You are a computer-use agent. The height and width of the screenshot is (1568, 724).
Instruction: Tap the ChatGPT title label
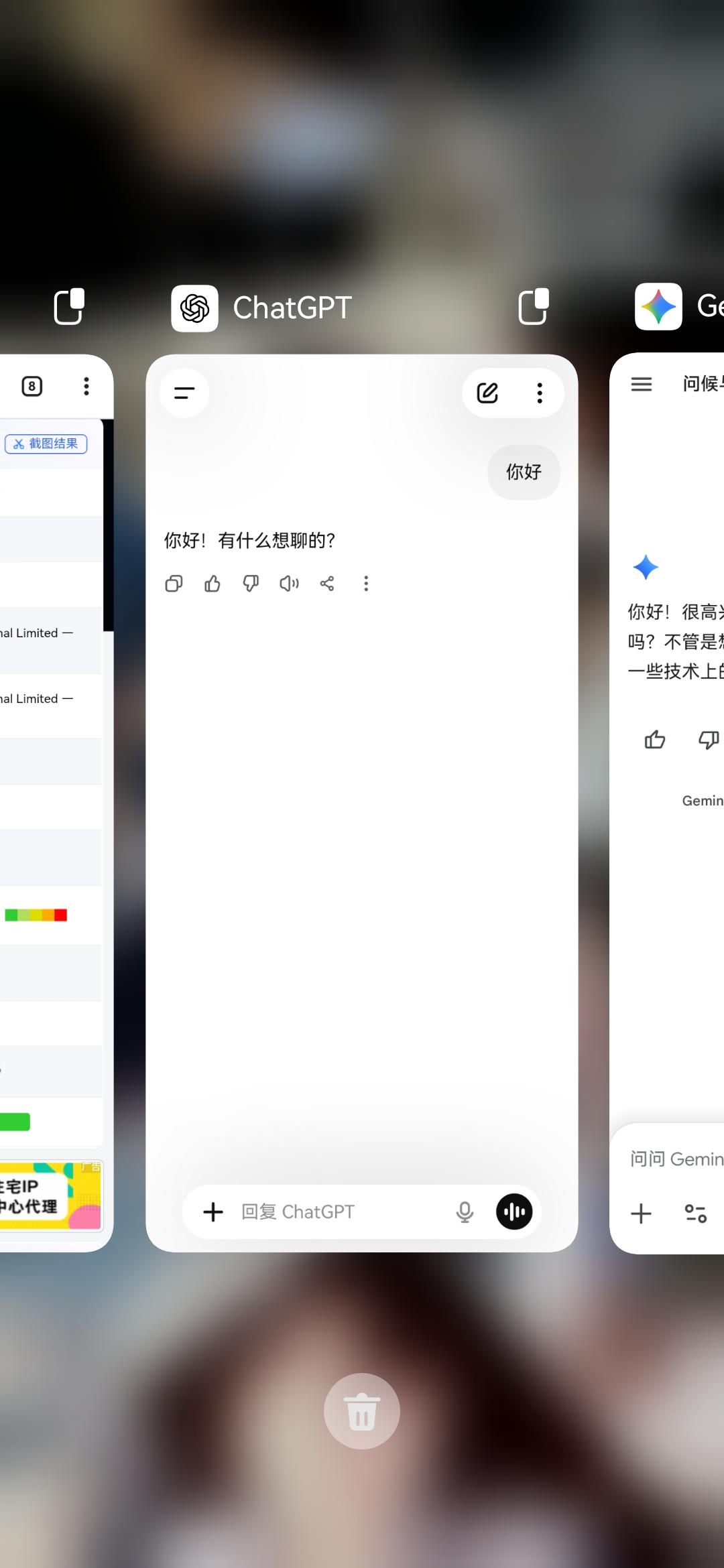292,308
